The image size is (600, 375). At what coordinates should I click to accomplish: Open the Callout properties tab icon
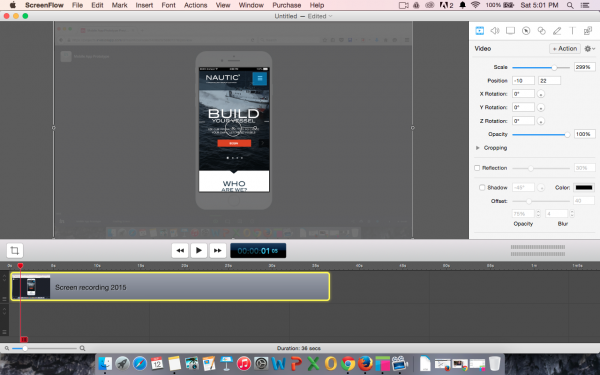[526, 31]
